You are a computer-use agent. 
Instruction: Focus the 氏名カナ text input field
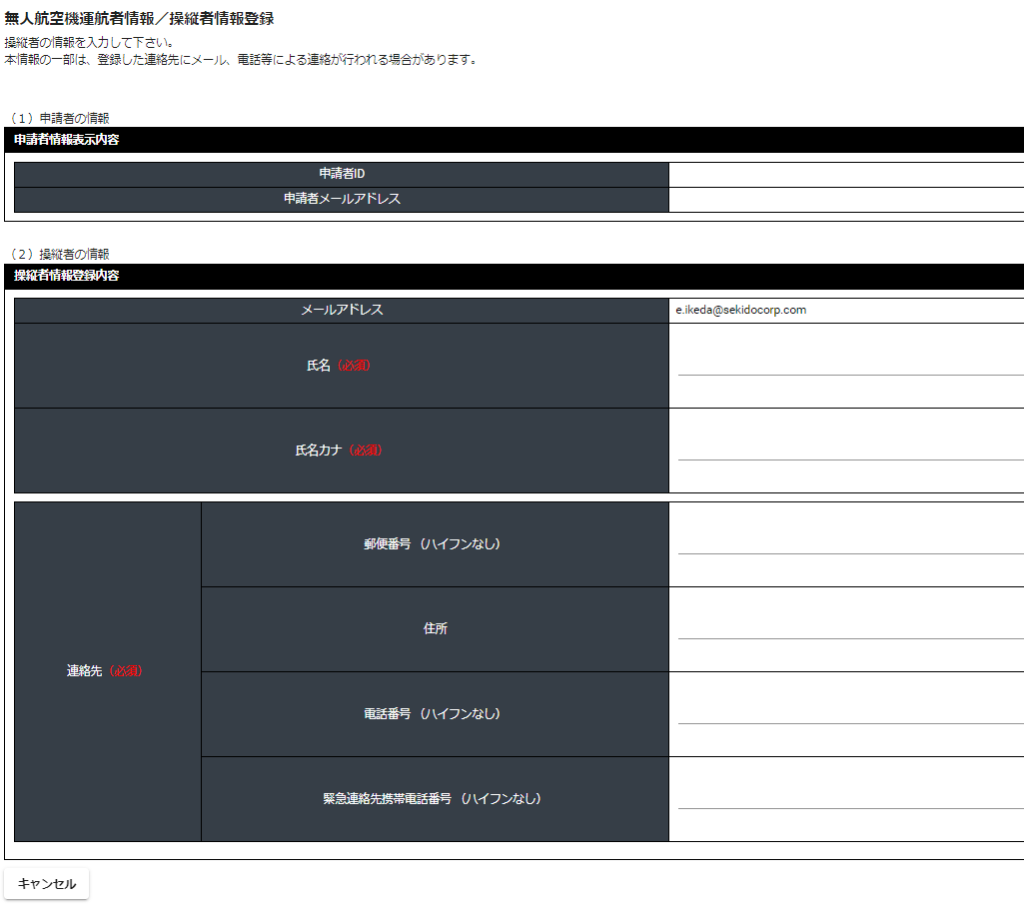click(850, 449)
